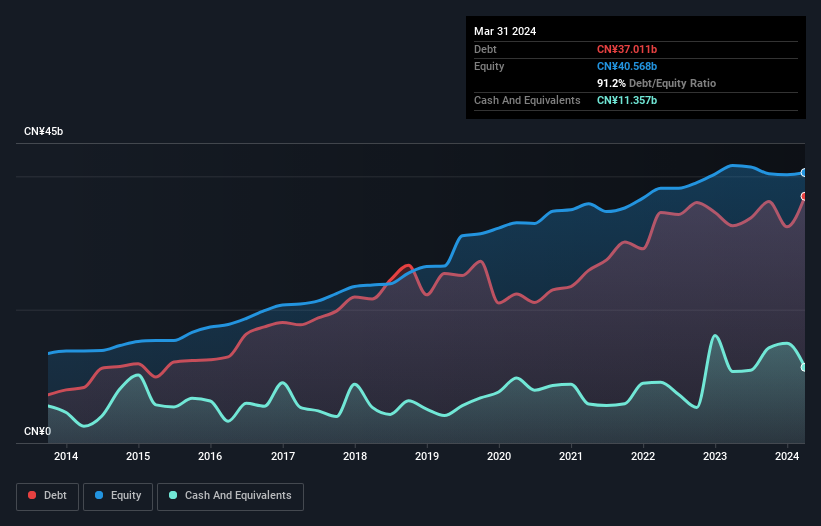The height and width of the screenshot is (526, 821).
Task: Click the CN¥11.357b cash value
Action: [627, 100]
